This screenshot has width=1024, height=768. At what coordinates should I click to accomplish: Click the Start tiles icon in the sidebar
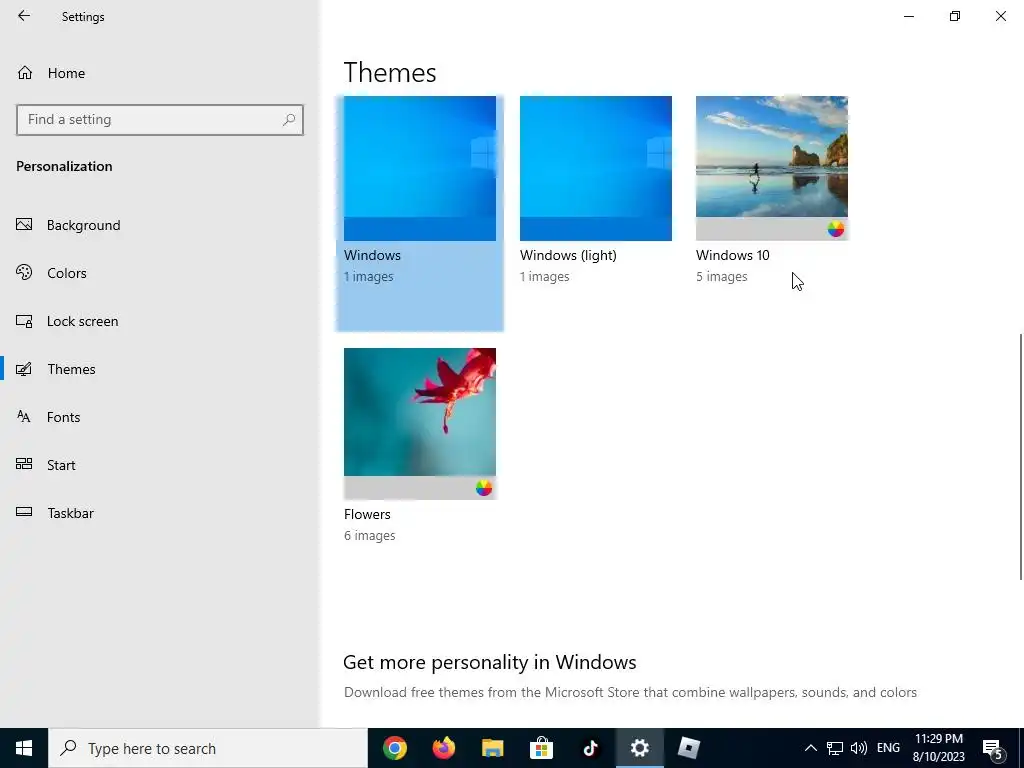pyautogui.click(x=24, y=464)
